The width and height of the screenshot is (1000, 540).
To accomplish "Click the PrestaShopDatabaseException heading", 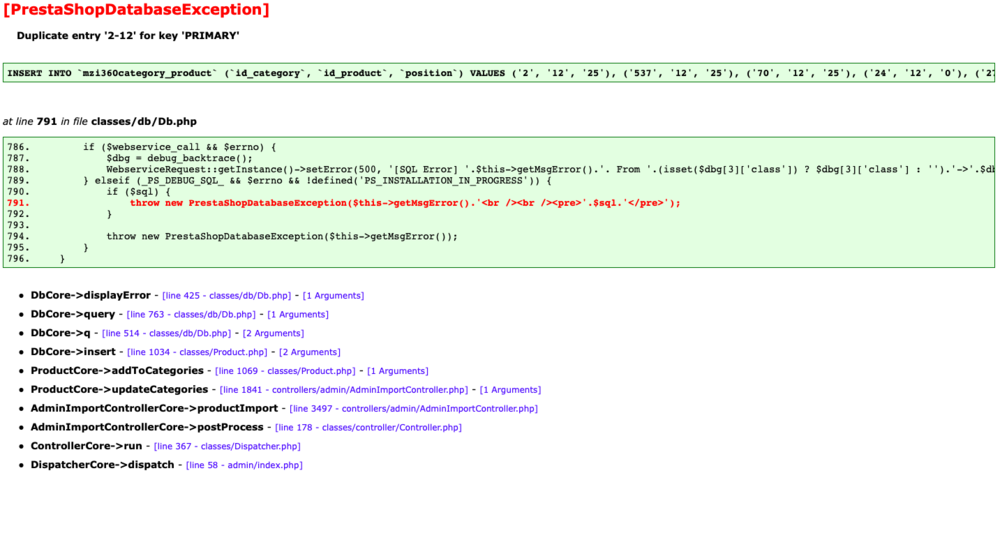I will 136,10.
